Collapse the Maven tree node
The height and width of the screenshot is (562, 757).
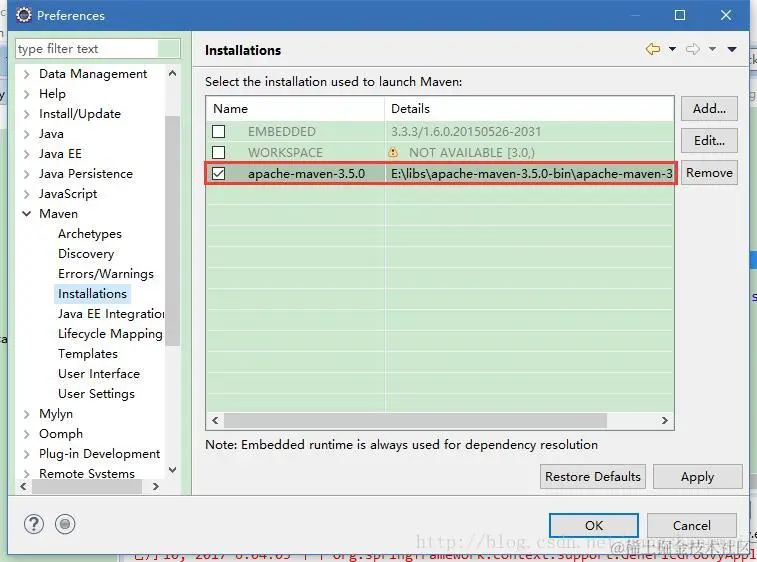pyautogui.click(x=27, y=214)
